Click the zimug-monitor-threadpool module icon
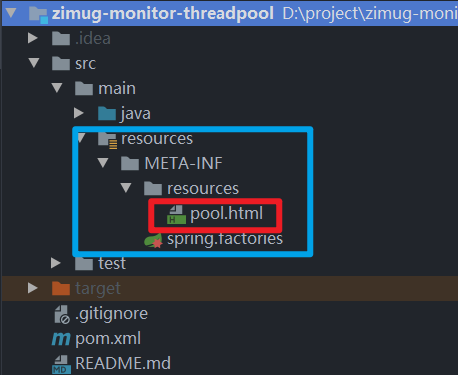The image size is (458, 375). (x=38, y=15)
